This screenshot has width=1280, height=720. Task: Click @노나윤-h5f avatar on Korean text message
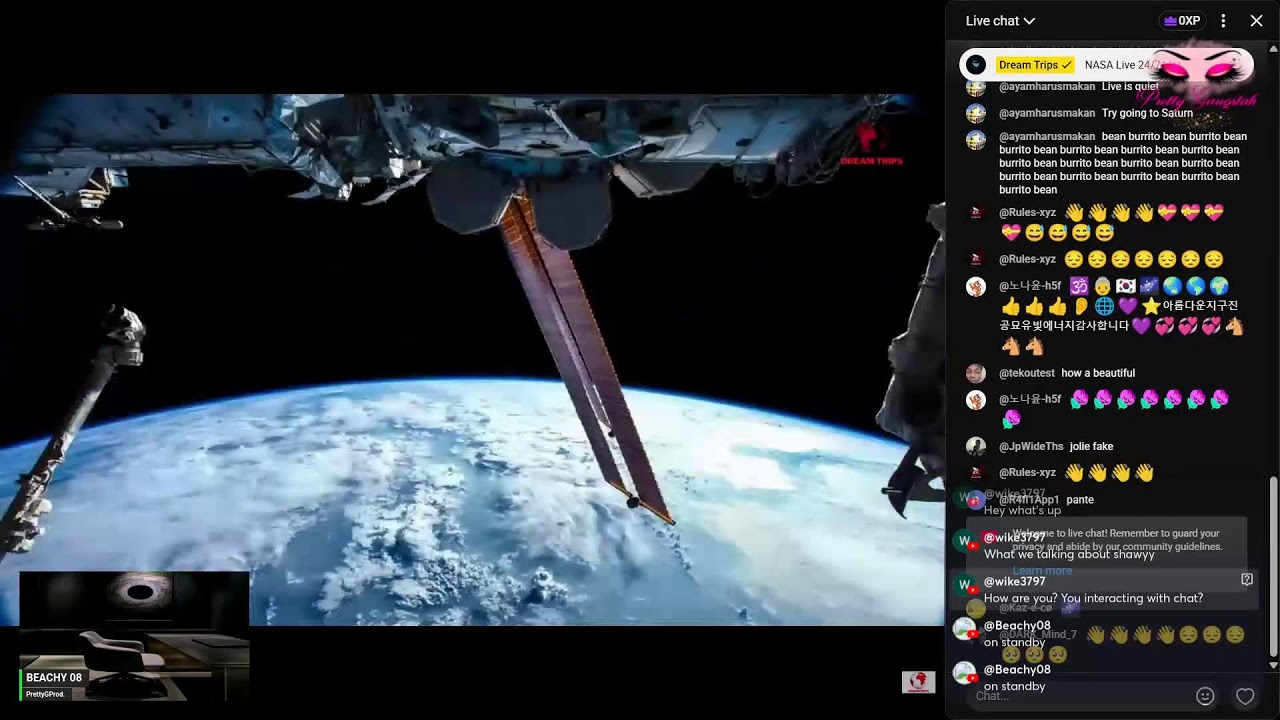(x=976, y=287)
